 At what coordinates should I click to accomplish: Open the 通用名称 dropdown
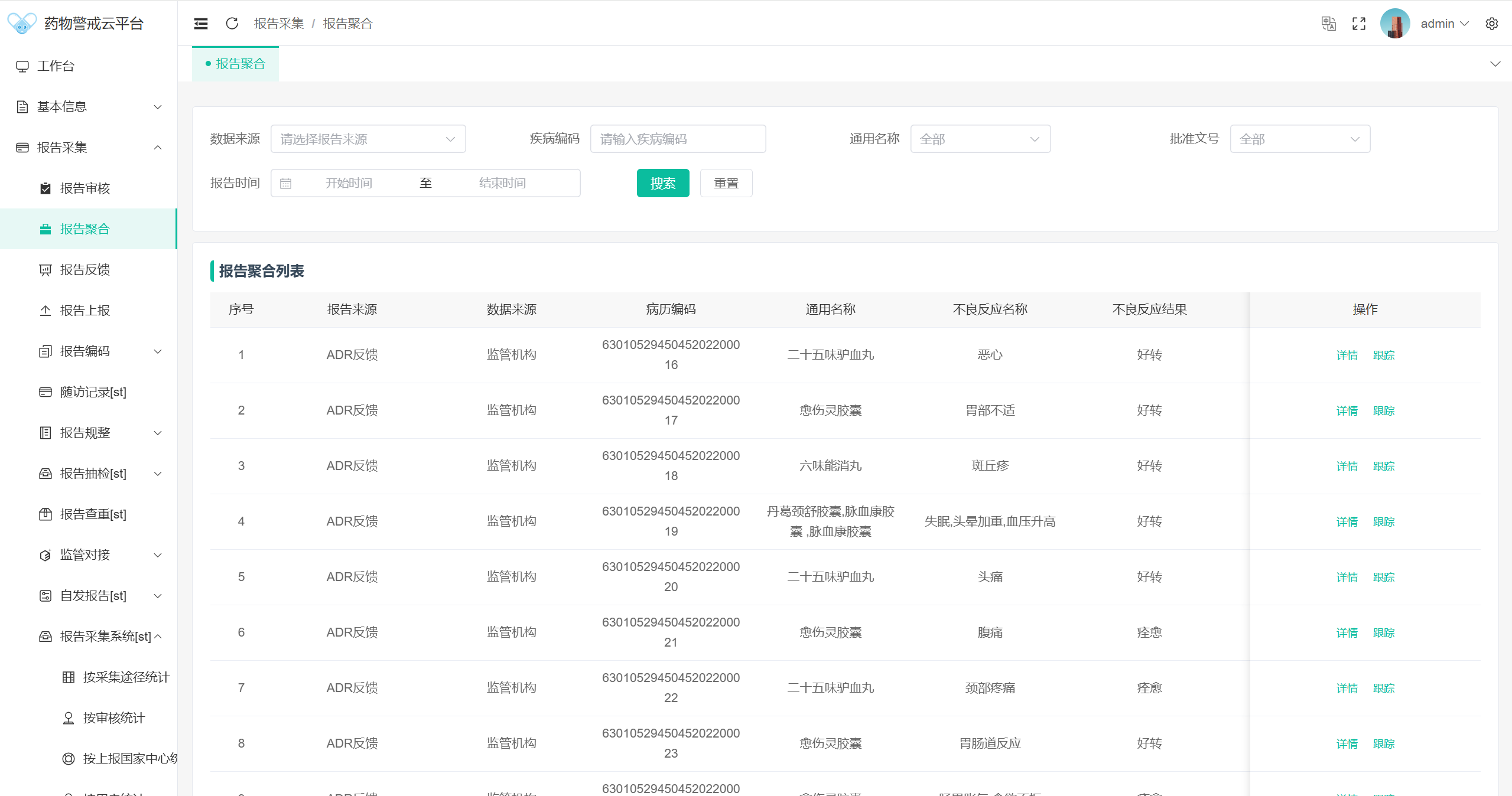point(980,139)
